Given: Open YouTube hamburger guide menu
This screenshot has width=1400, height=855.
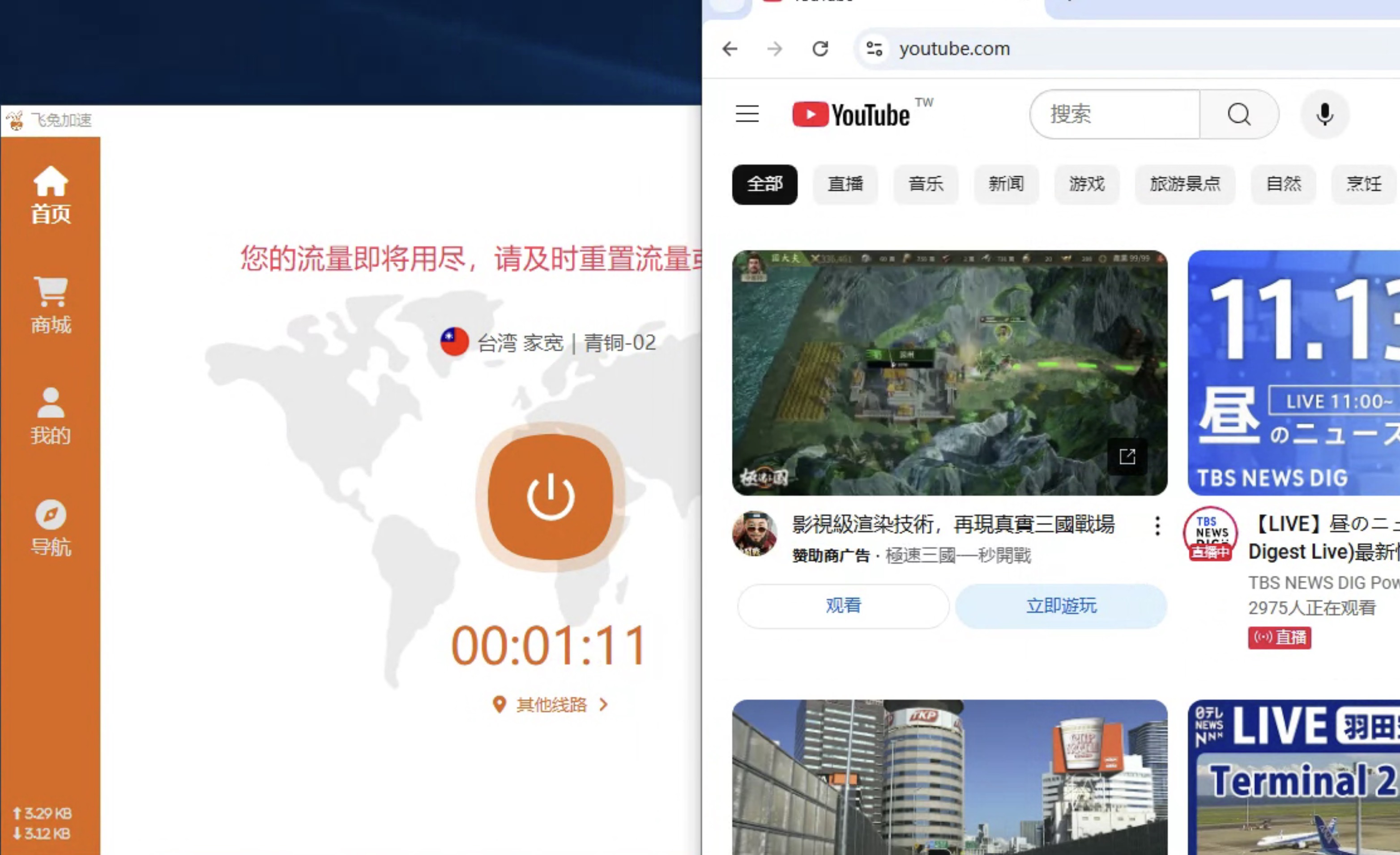Looking at the screenshot, I should pyautogui.click(x=747, y=114).
